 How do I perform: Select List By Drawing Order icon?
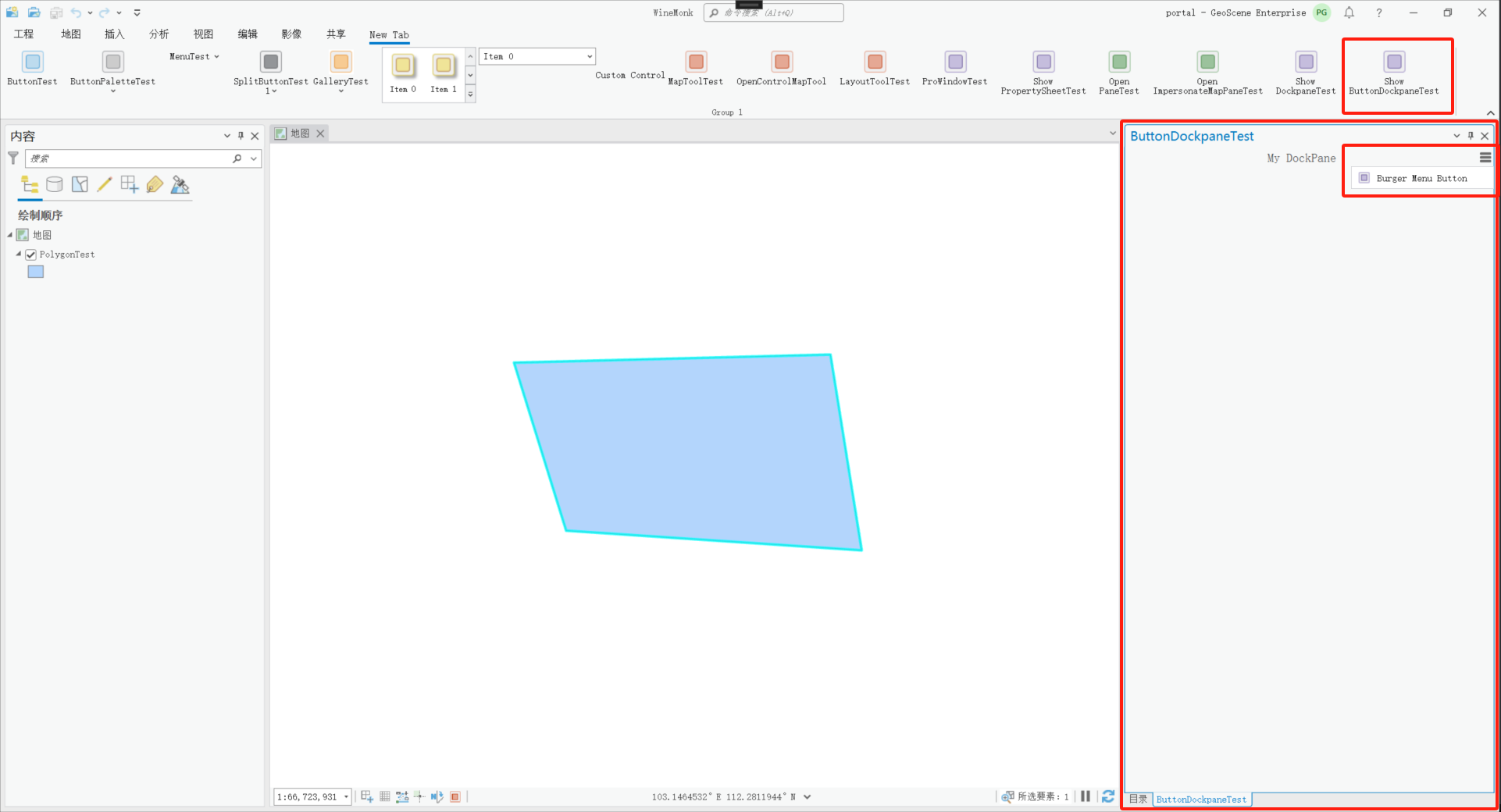pos(30,185)
